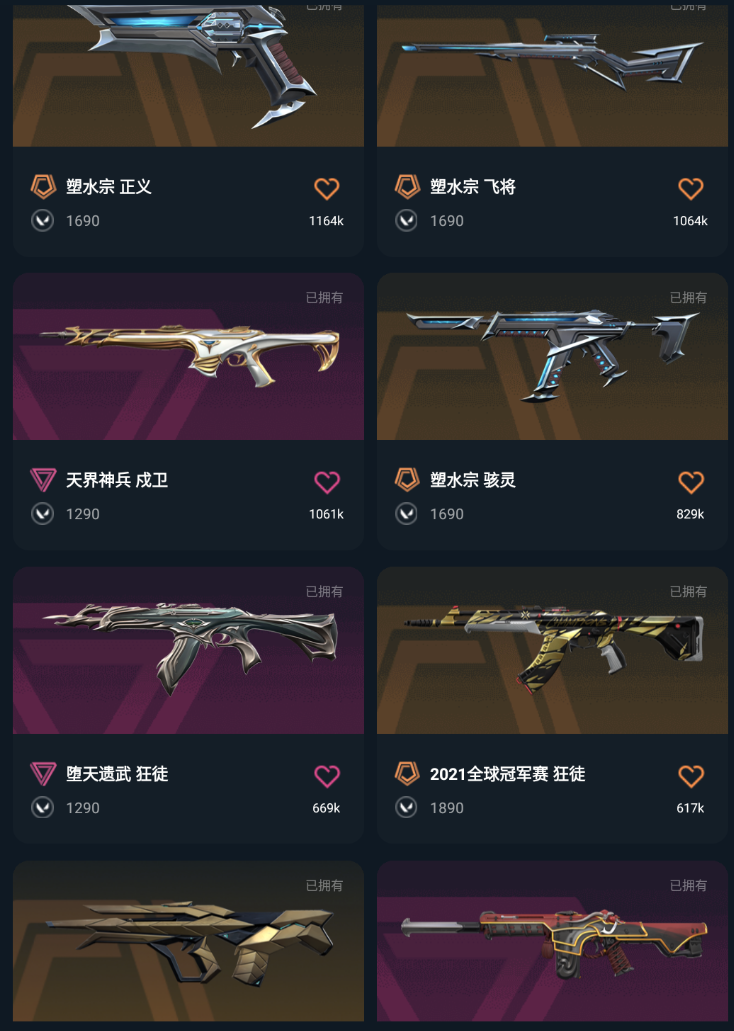View the 2021全球冠军赛 狂徒 weapon image
Image resolution: width=734 pixels, height=1031 pixels.
click(552, 651)
